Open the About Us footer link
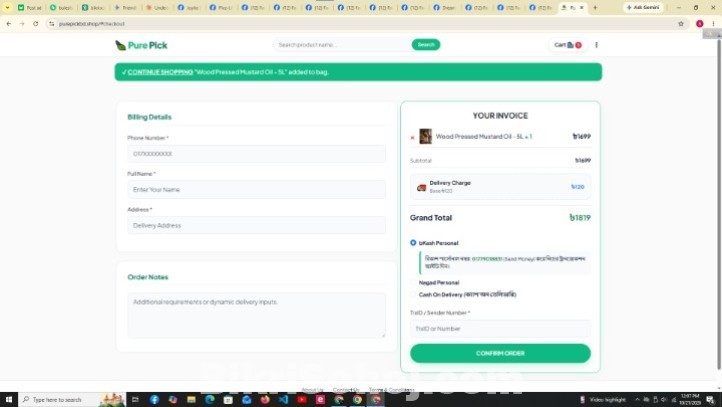The width and height of the screenshot is (722, 407). pyautogui.click(x=312, y=390)
